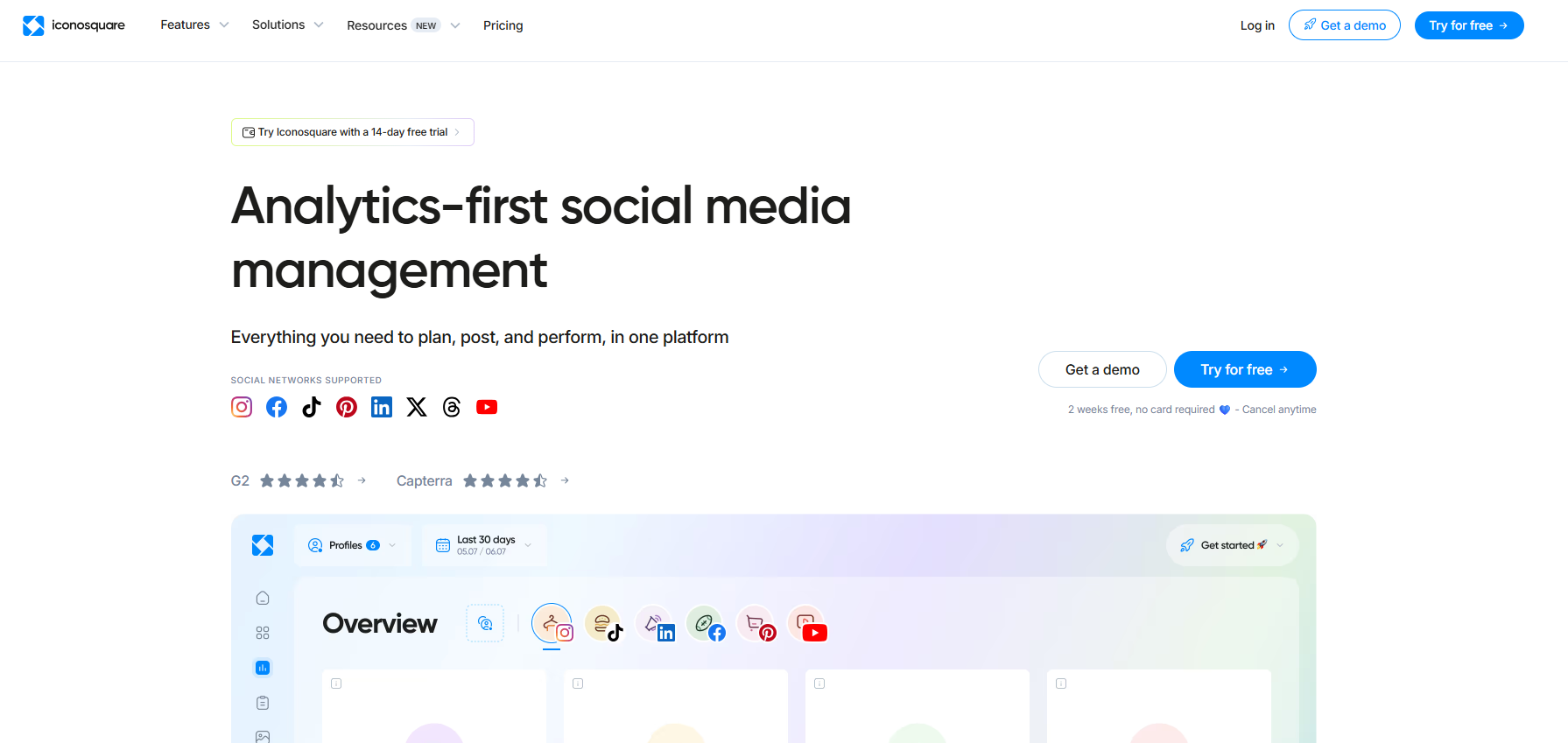Click the info icon on third overview card
The height and width of the screenshot is (743, 1568).
pyautogui.click(x=819, y=683)
